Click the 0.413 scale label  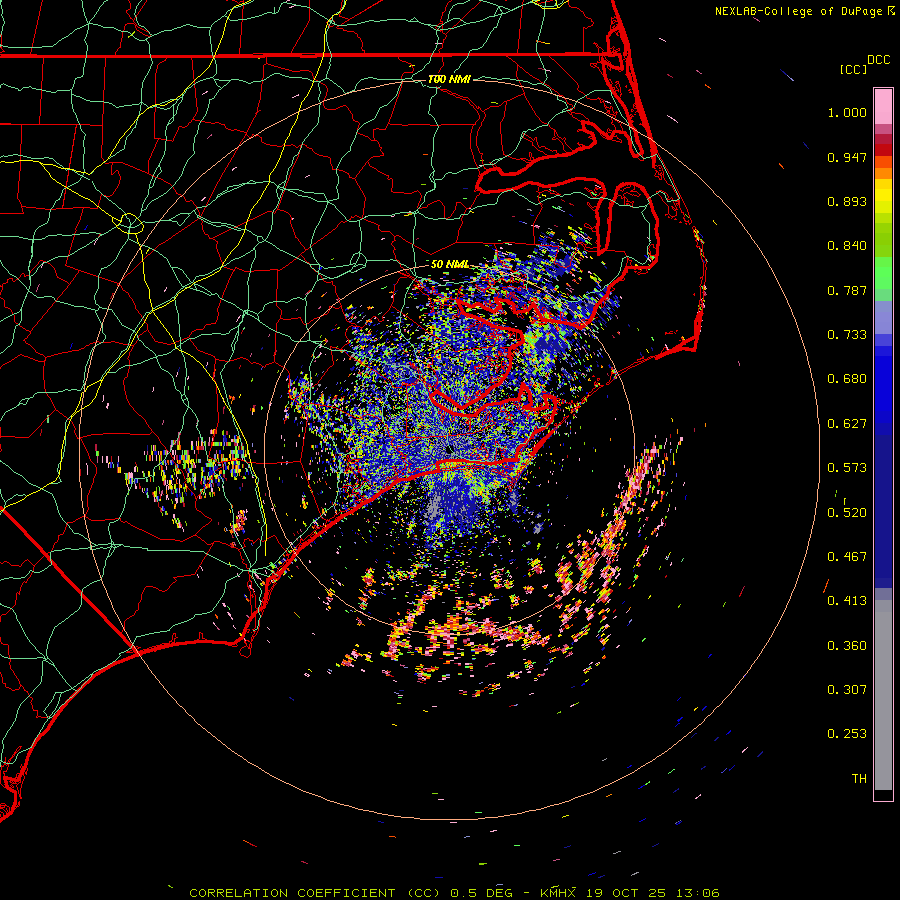(847, 601)
